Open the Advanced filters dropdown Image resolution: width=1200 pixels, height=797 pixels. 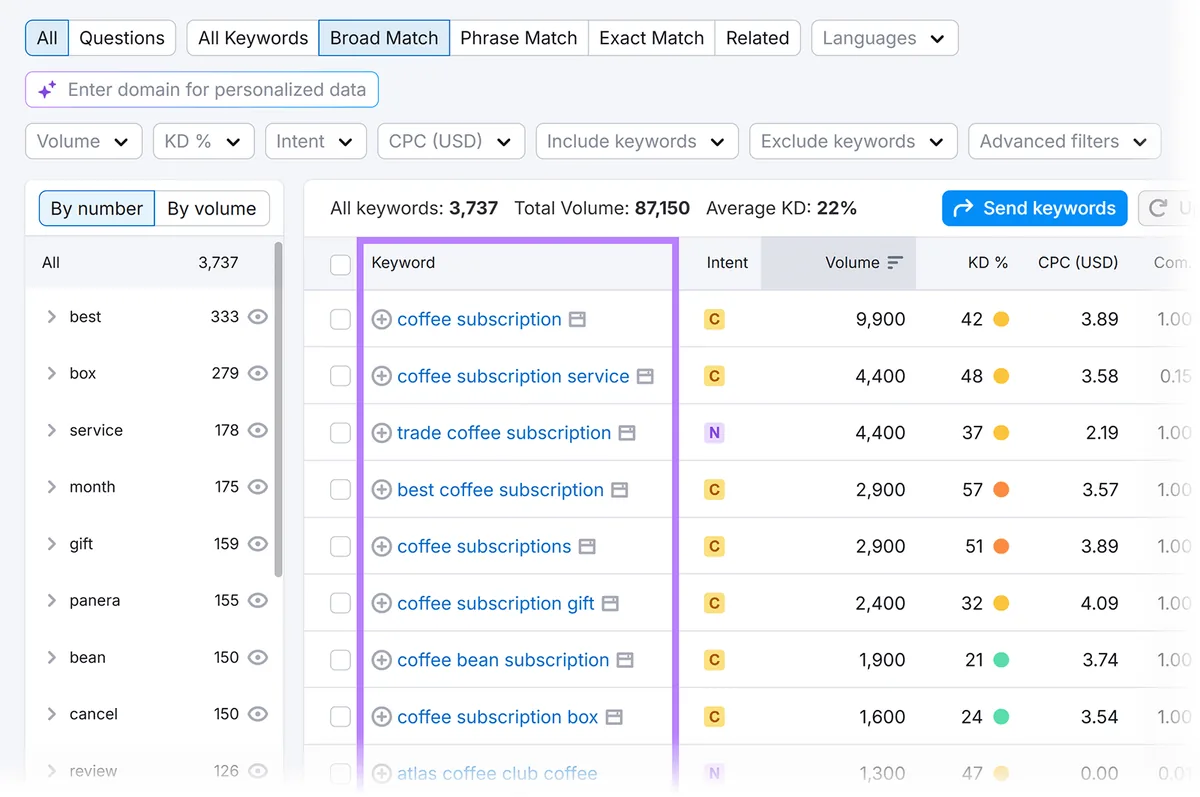(x=1064, y=141)
